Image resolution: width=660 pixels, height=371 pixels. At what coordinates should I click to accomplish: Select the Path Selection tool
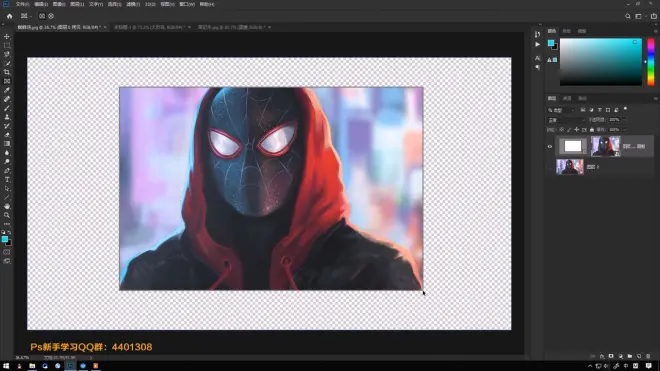[7, 188]
